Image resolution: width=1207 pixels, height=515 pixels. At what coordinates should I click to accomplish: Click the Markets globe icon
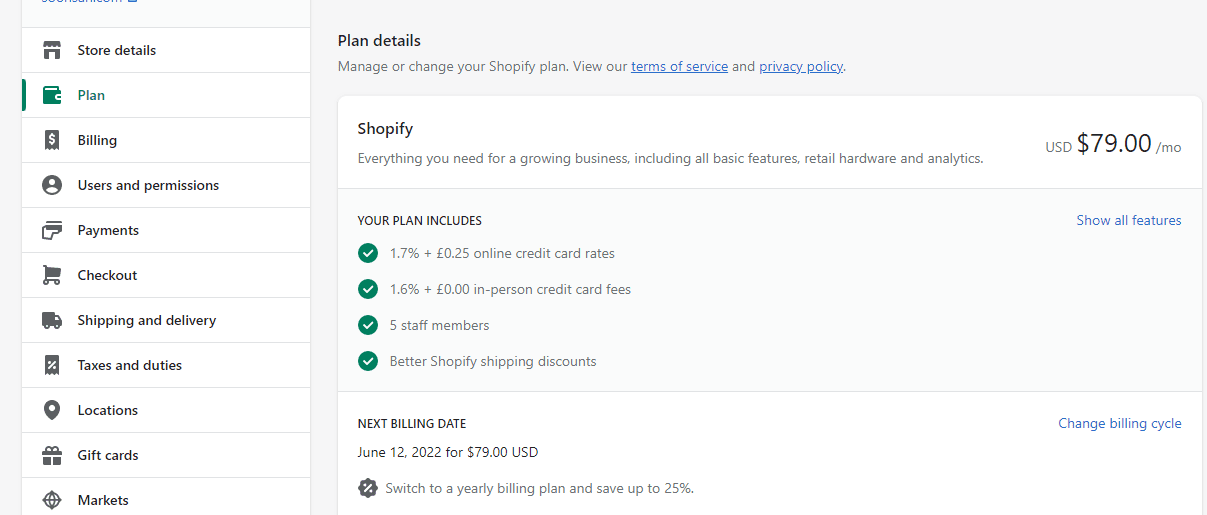(x=52, y=500)
